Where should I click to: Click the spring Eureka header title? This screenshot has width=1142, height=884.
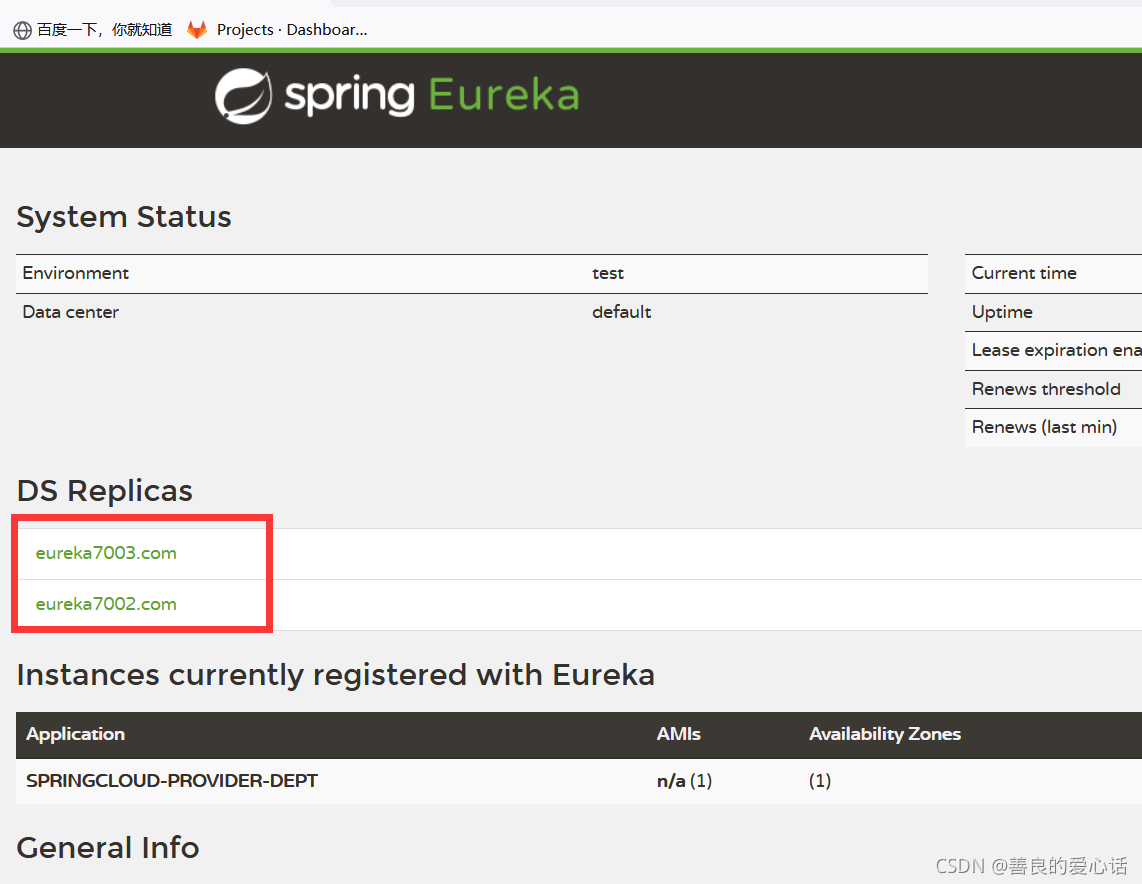click(431, 96)
